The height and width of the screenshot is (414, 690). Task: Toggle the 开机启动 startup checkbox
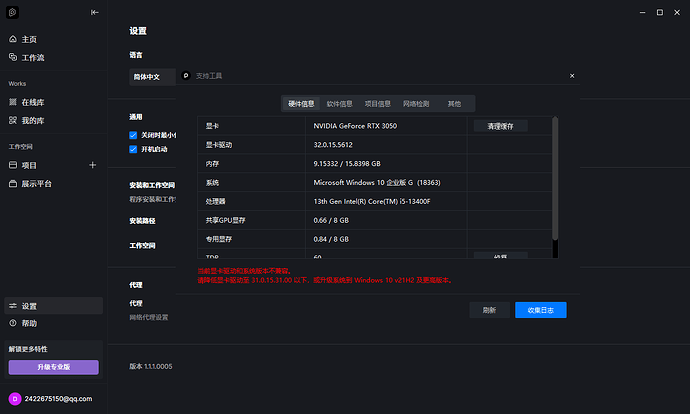[x=133, y=149]
